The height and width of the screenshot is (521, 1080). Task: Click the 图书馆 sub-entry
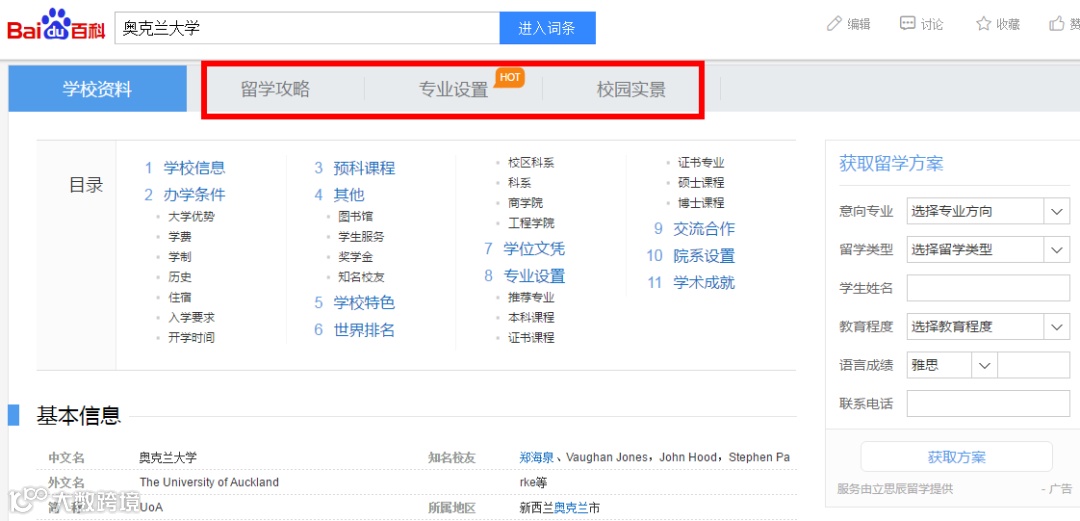355,216
